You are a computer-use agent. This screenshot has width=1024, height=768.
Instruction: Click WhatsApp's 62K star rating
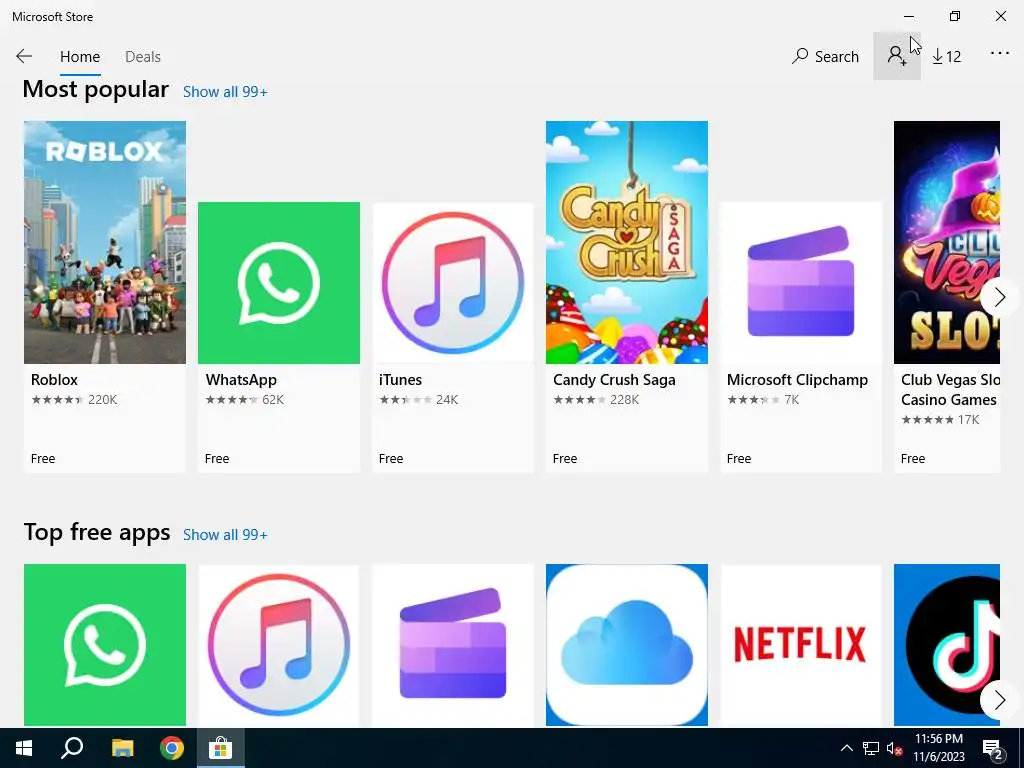[244, 400]
